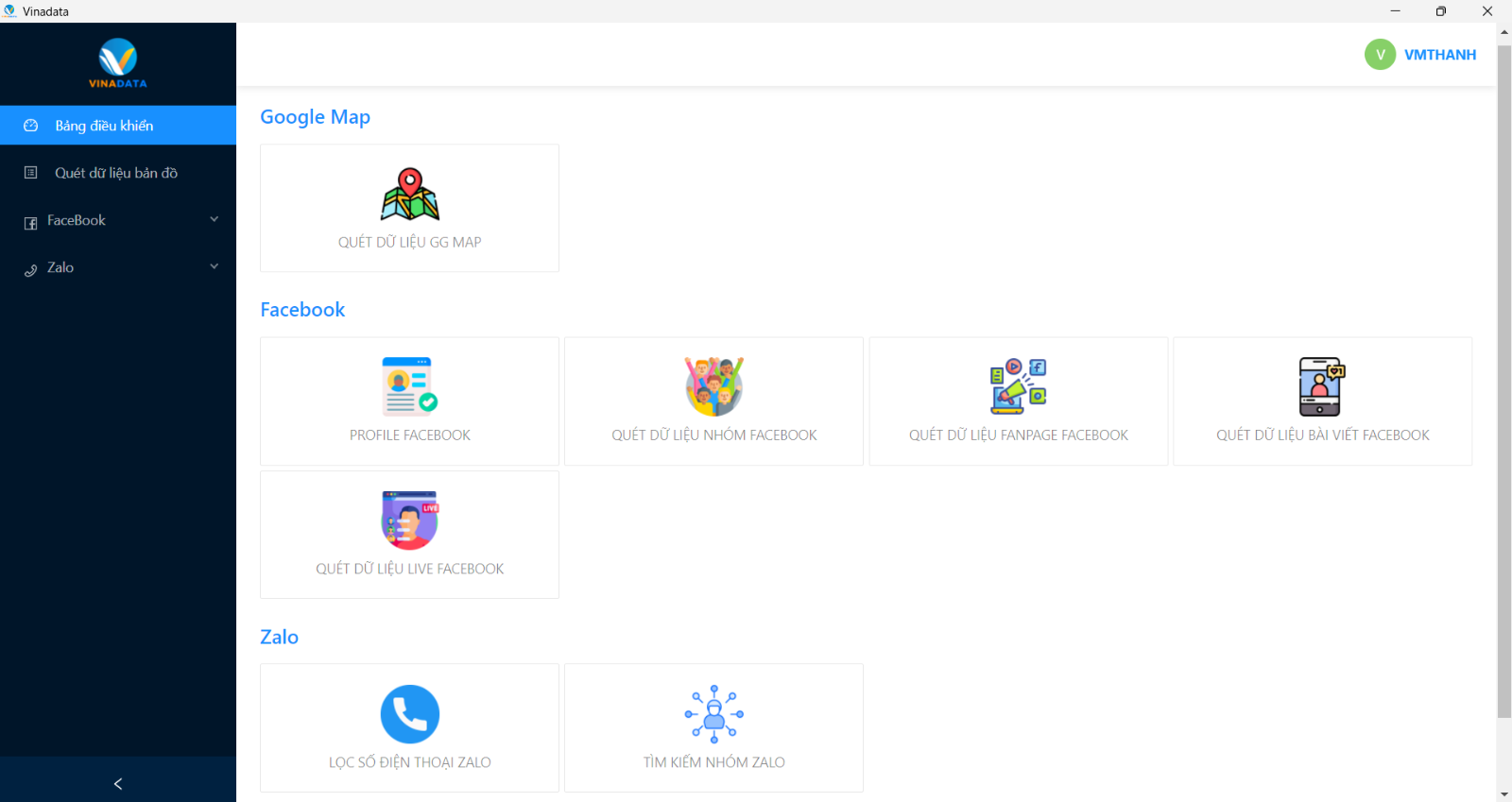This screenshot has width=1512, height=802.
Task: Restore down the Vinadata window
Action: click(1441, 11)
